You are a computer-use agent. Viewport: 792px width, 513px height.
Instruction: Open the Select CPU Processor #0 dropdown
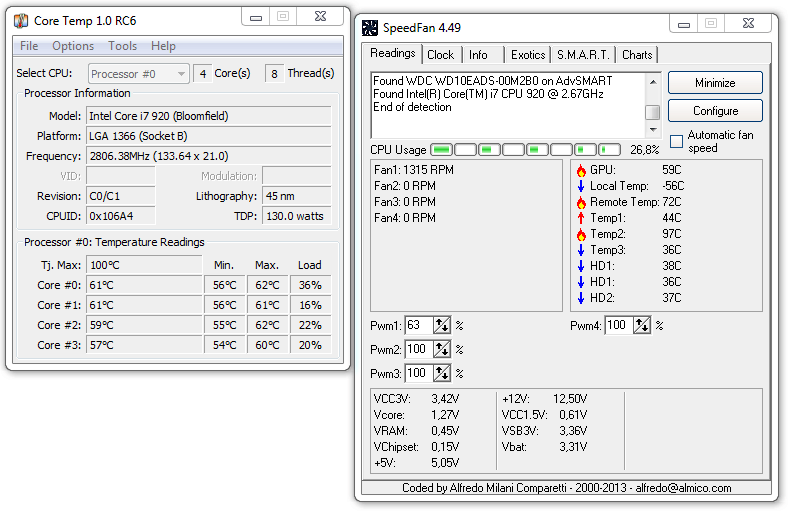coord(139,74)
